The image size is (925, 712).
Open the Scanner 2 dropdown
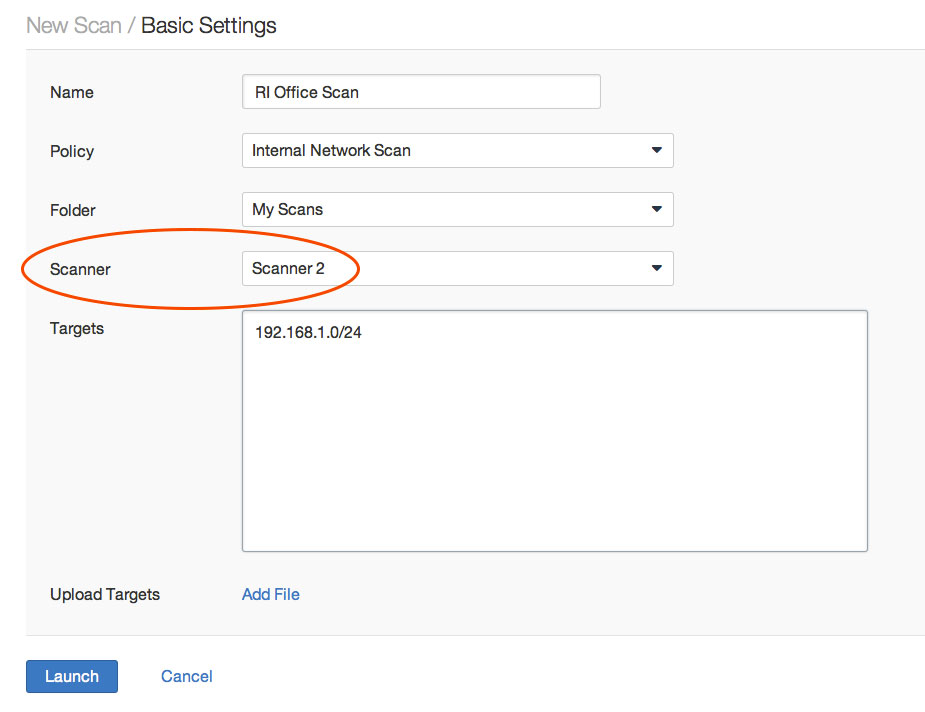pyautogui.click(x=458, y=268)
